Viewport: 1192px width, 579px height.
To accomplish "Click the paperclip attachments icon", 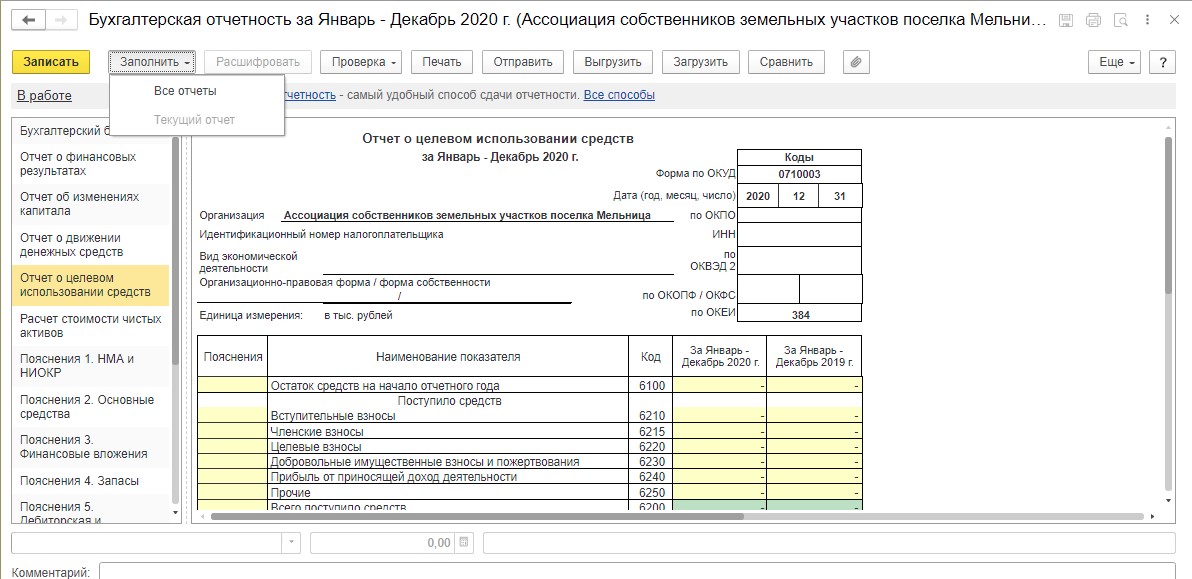I will pos(856,62).
